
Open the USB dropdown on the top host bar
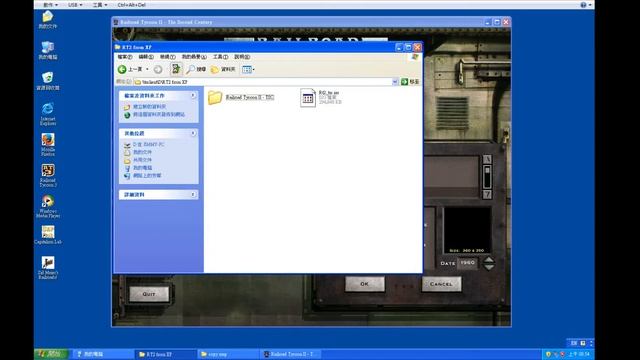(x=75, y=5)
